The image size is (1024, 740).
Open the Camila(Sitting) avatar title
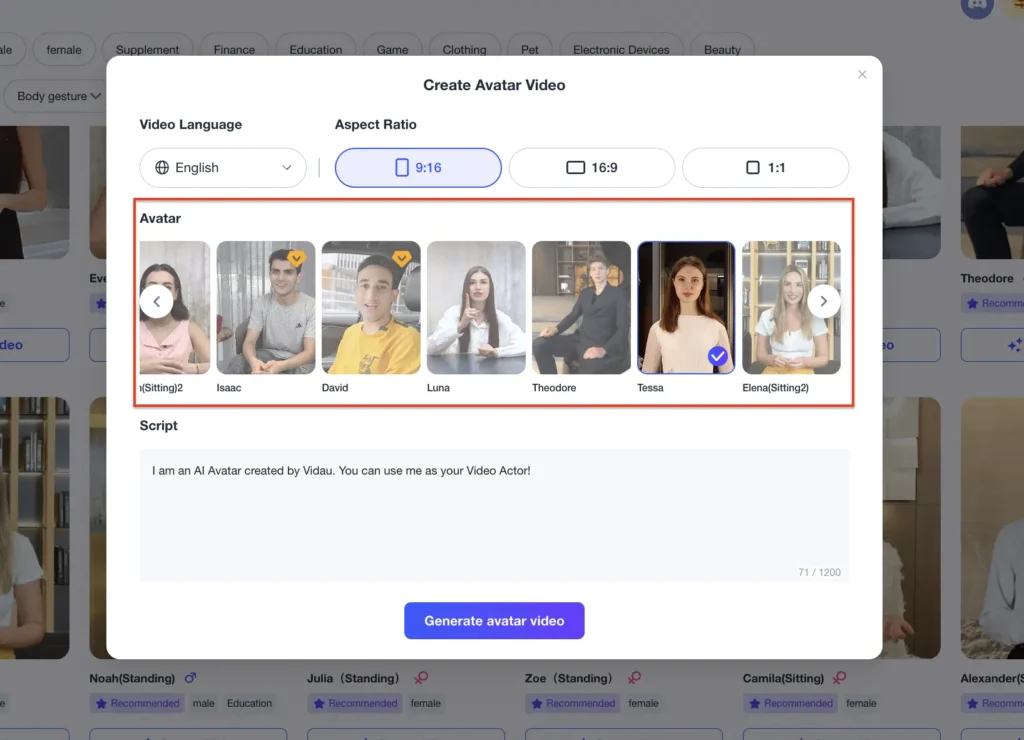click(x=783, y=679)
